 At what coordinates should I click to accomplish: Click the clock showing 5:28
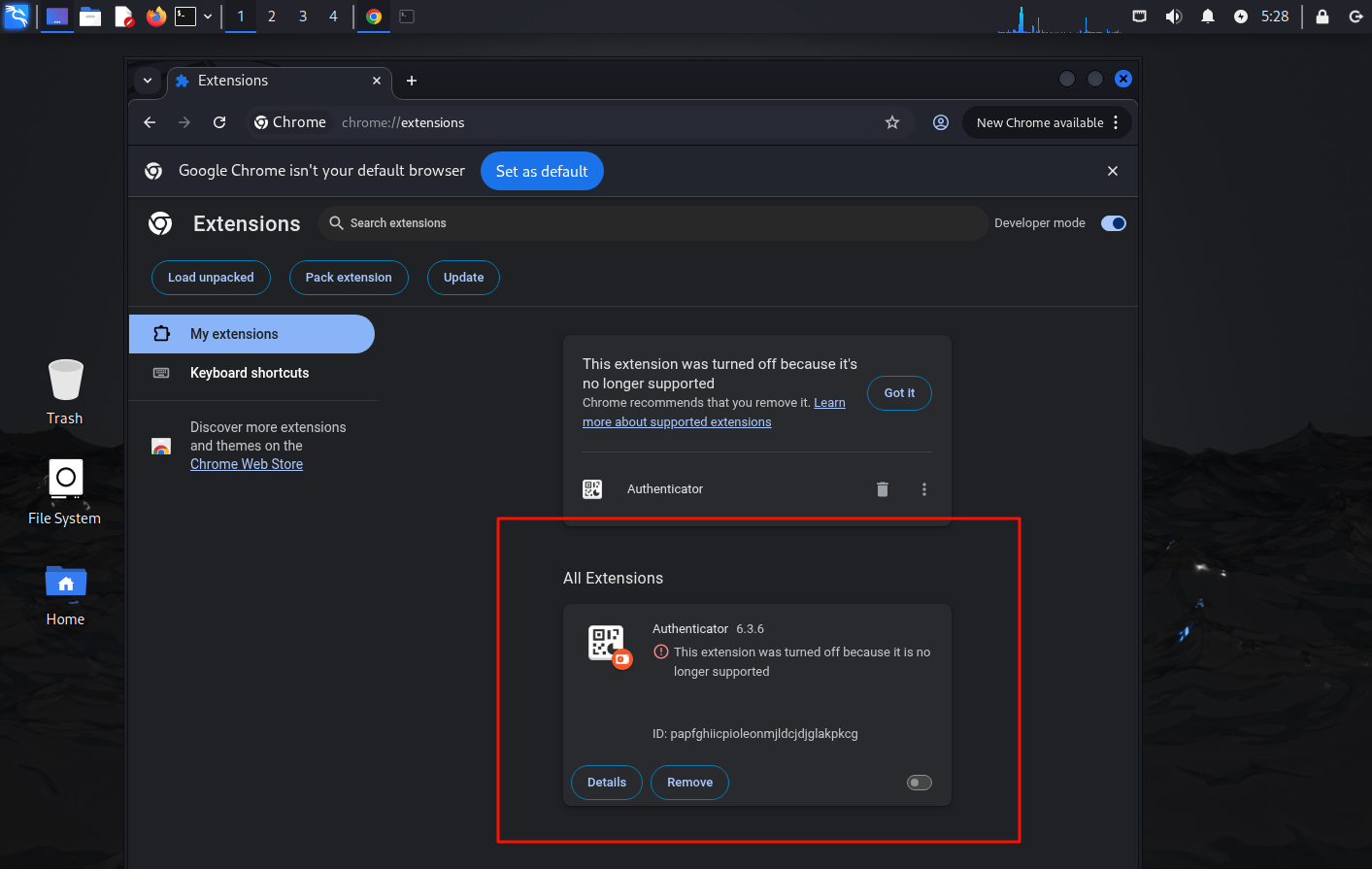(1275, 17)
